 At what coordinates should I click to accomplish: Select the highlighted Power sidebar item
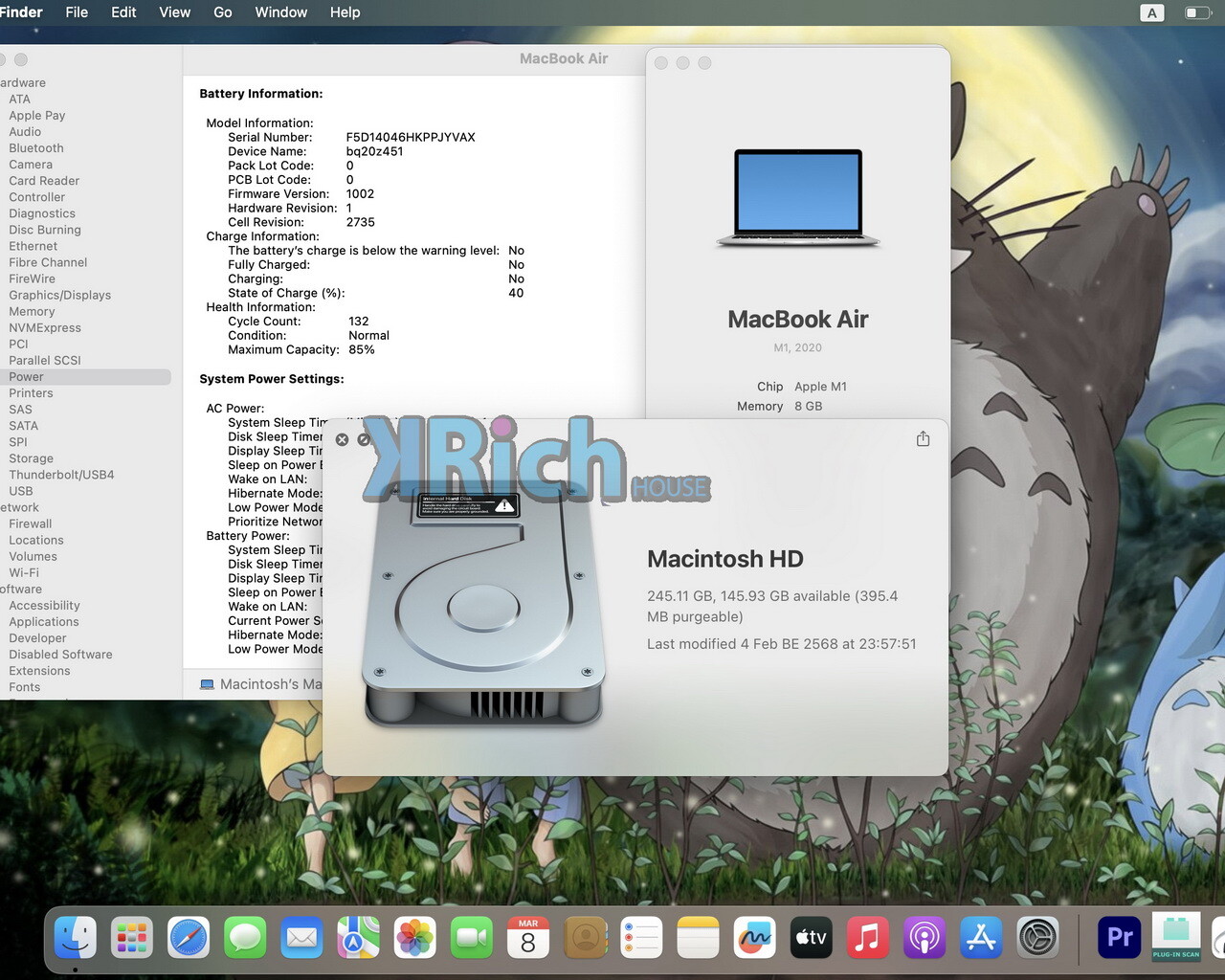85,377
